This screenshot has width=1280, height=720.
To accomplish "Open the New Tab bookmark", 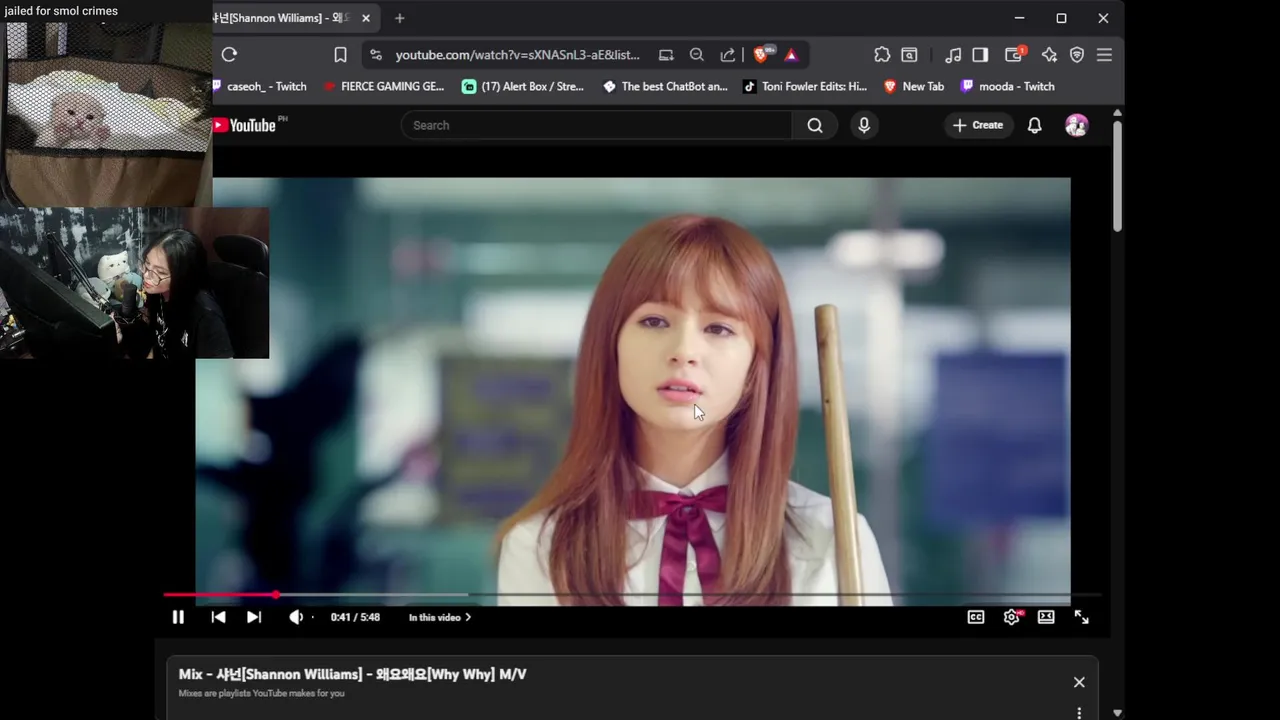I will pyautogui.click(x=914, y=87).
